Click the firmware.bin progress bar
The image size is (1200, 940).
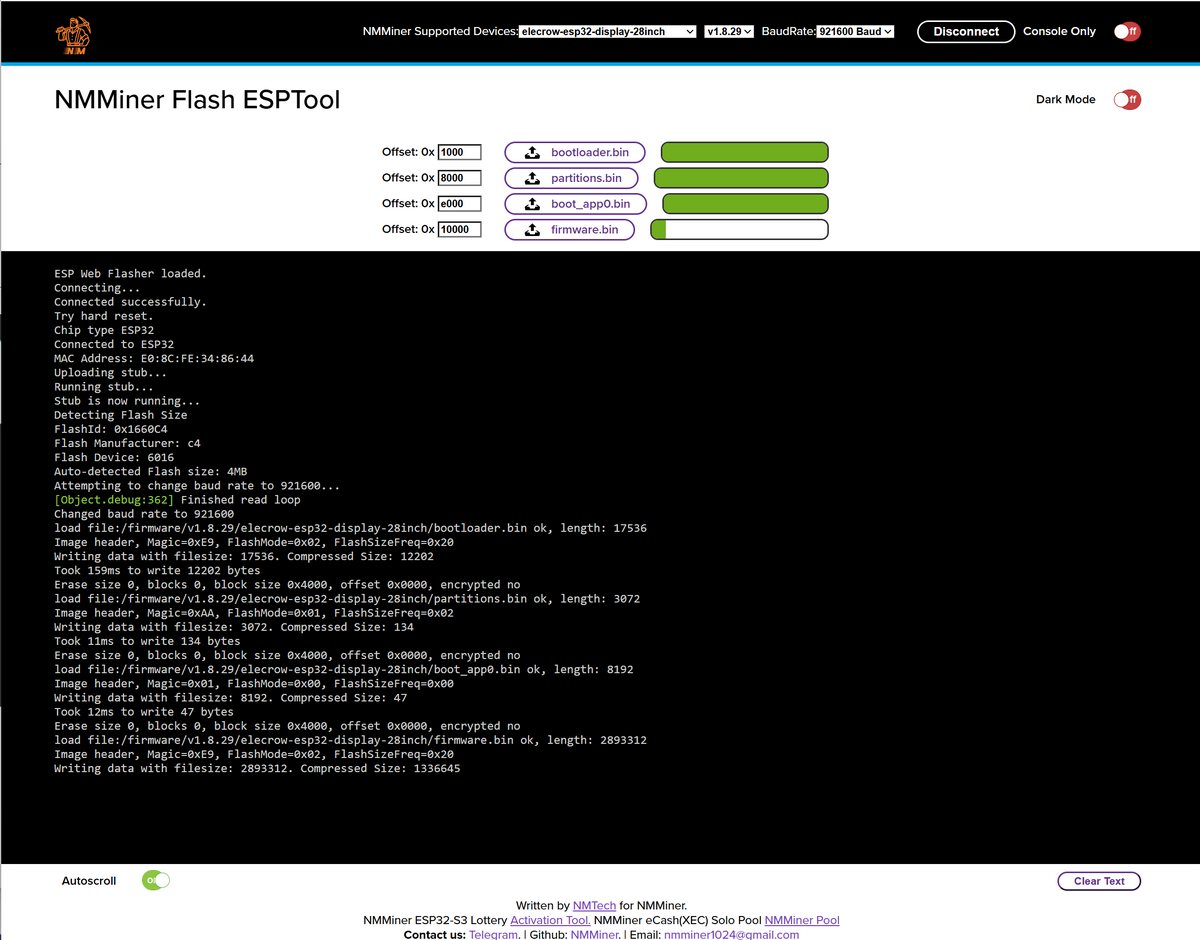click(739, 230)
